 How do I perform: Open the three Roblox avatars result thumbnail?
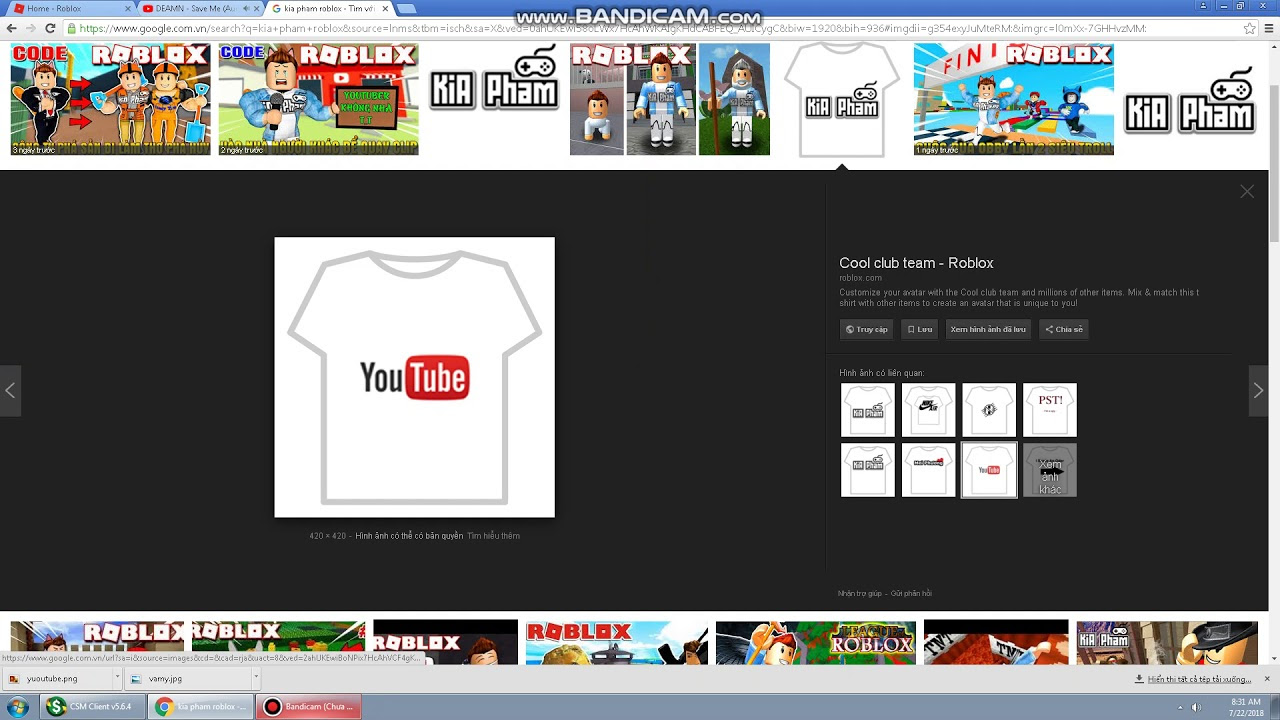(x=670, y=99)
